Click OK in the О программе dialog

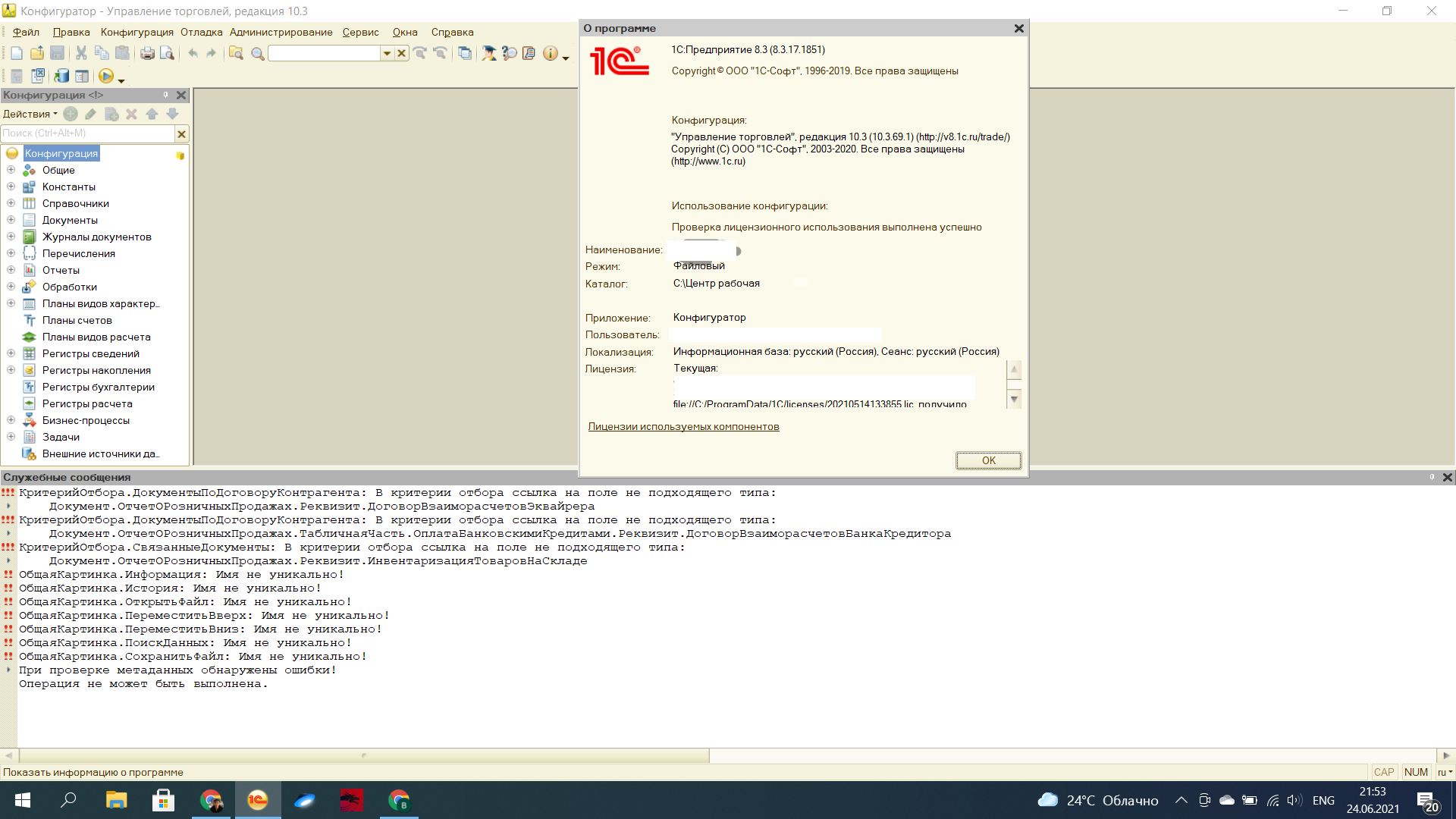coord(988,460)
